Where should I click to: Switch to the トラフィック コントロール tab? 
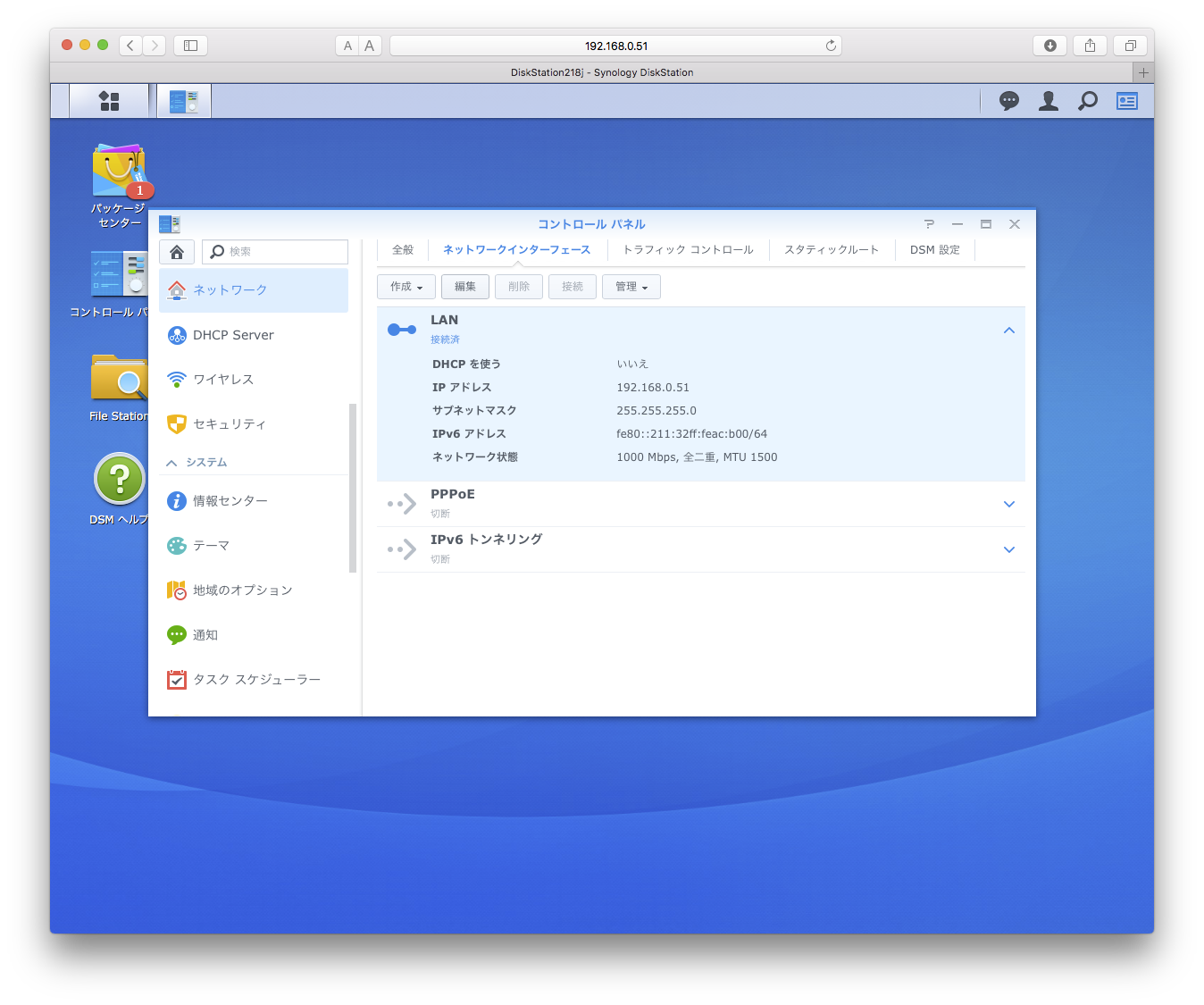pos(688,250)
